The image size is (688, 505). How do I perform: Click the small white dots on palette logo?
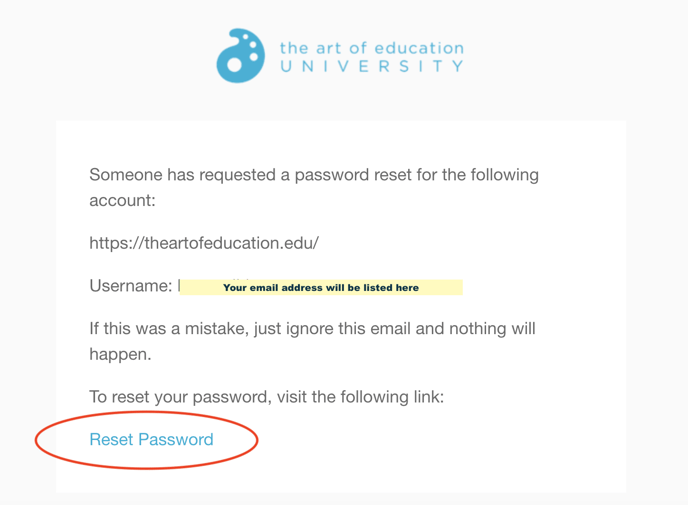pyautogui.click(x=251, y=47)
